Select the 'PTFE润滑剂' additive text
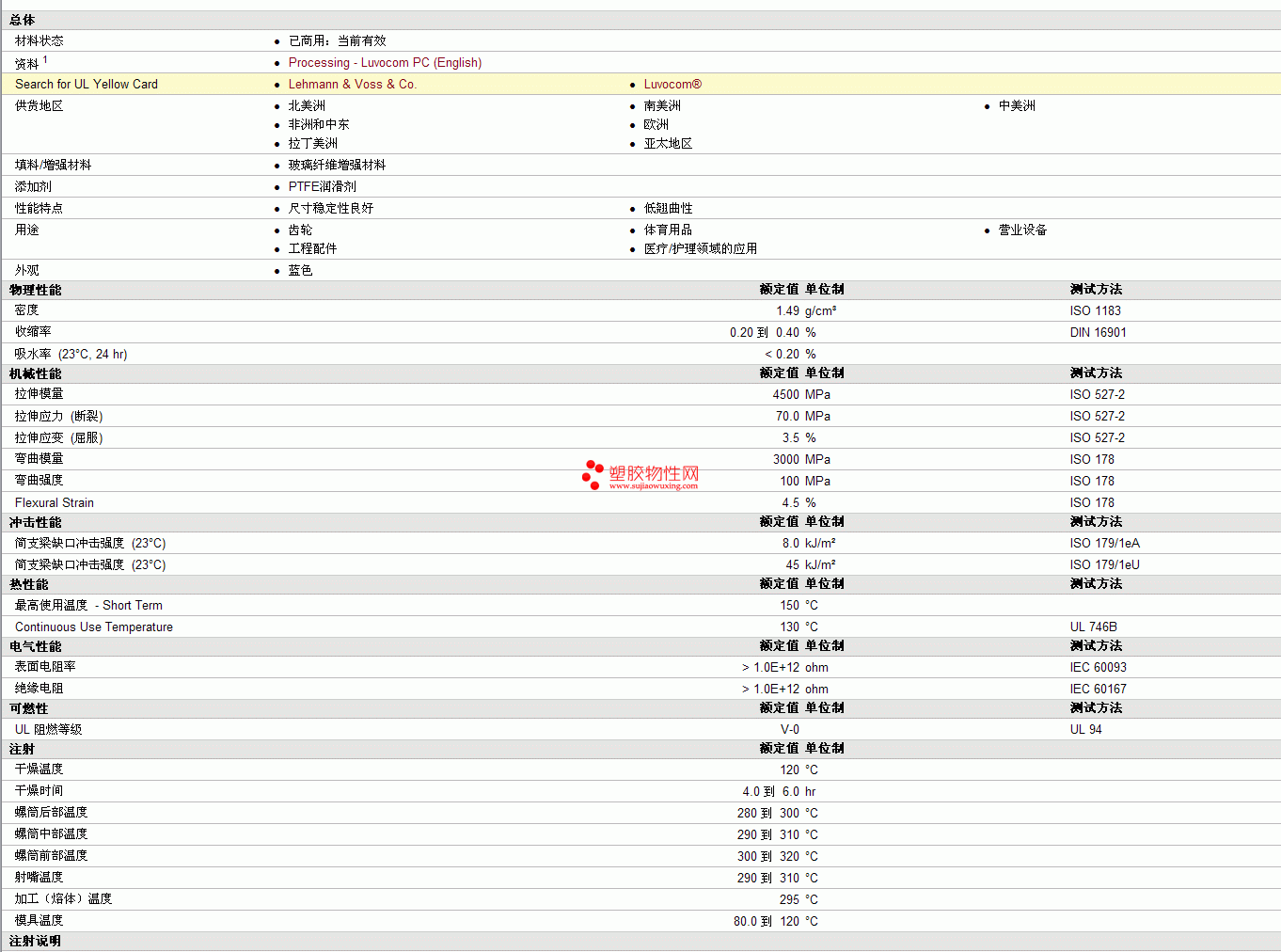Image resolution: width=1281 pixels, height=952 pixels. [323, 186]
